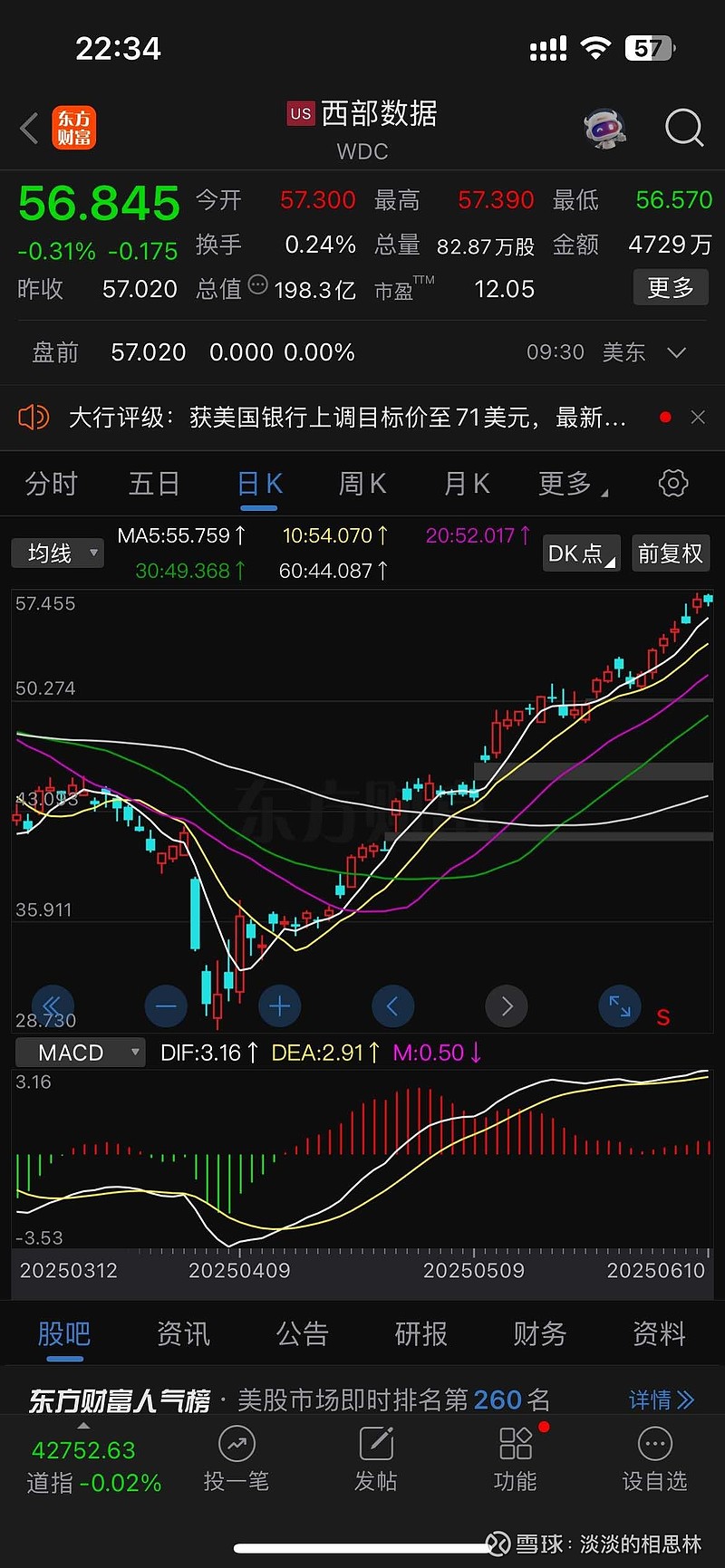The width and height of the screenshot is (725, 1568).
Task: Open the MACD indicator dropdown
Action: tap(80, 1053)
